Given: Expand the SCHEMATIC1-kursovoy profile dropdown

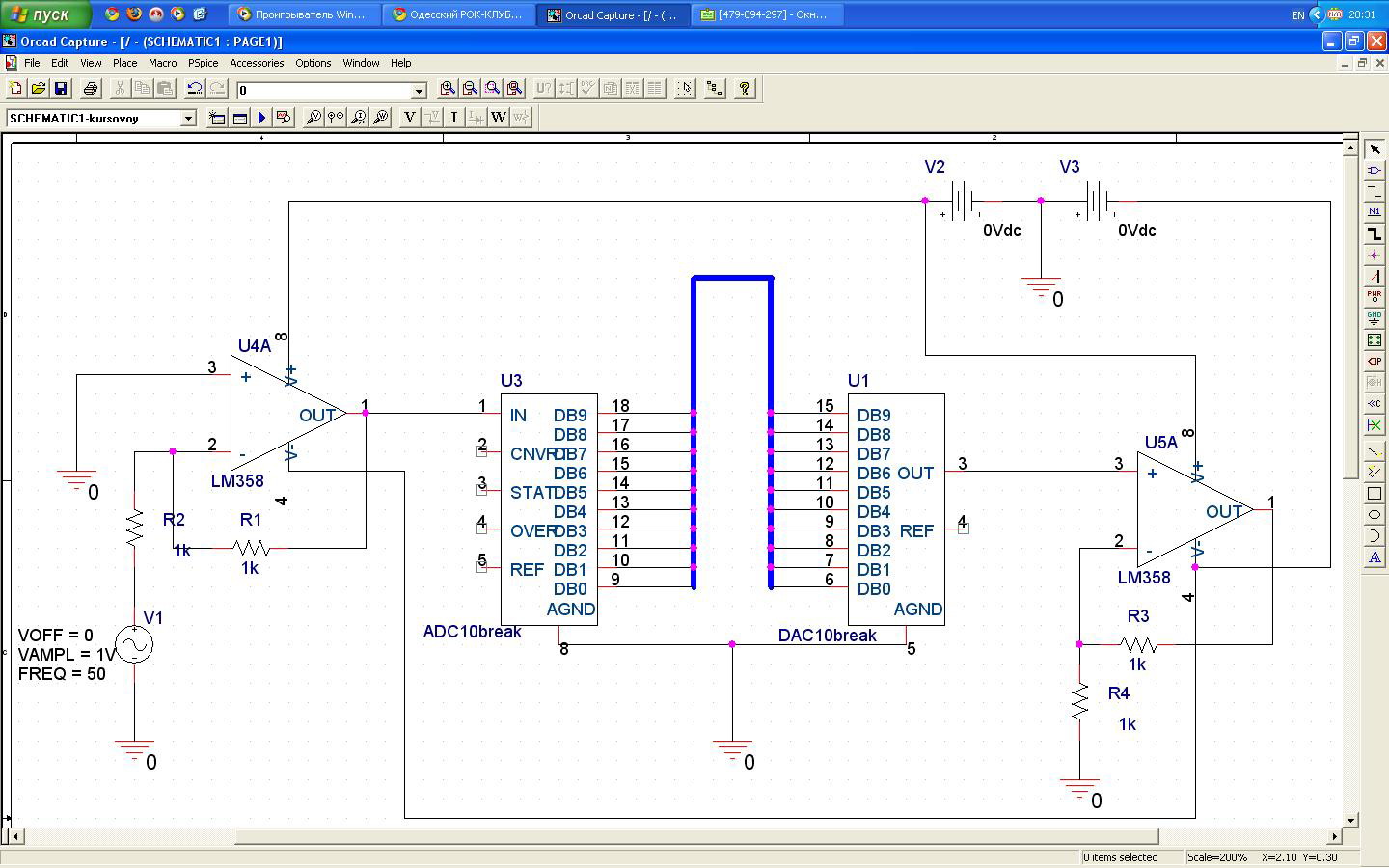Looking at the screenshot, I should pyautogui.click(x=188, y=118).
